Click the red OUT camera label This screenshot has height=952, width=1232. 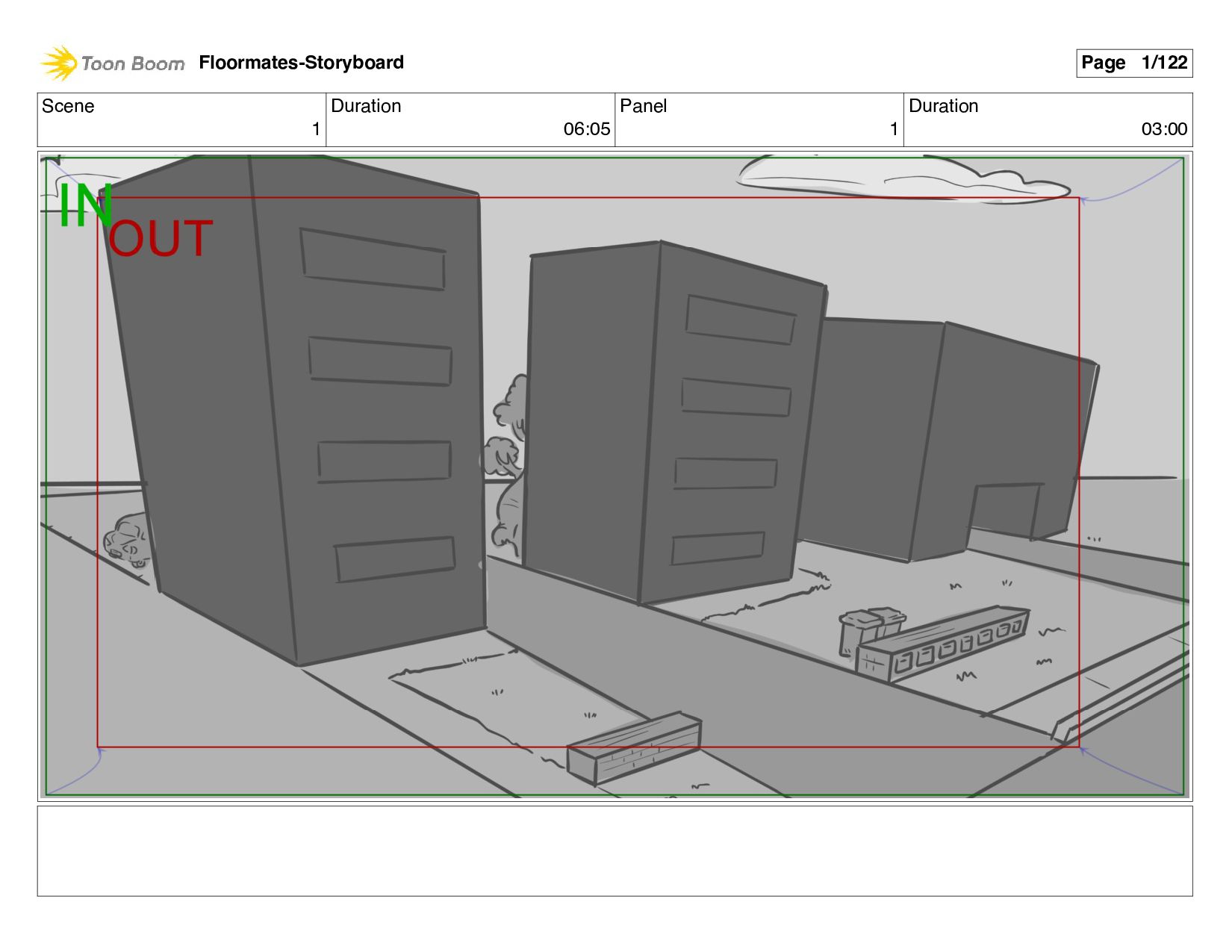[x=161, y=239]
